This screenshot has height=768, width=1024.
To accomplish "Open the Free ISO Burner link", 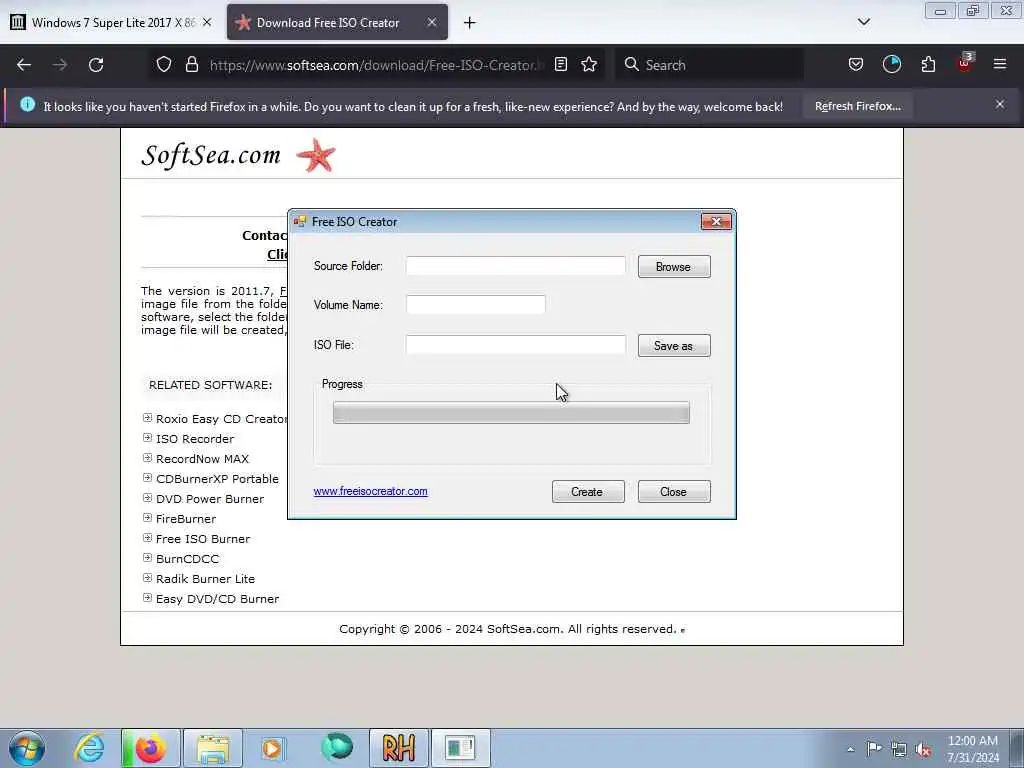I will (x=203, y=539).
